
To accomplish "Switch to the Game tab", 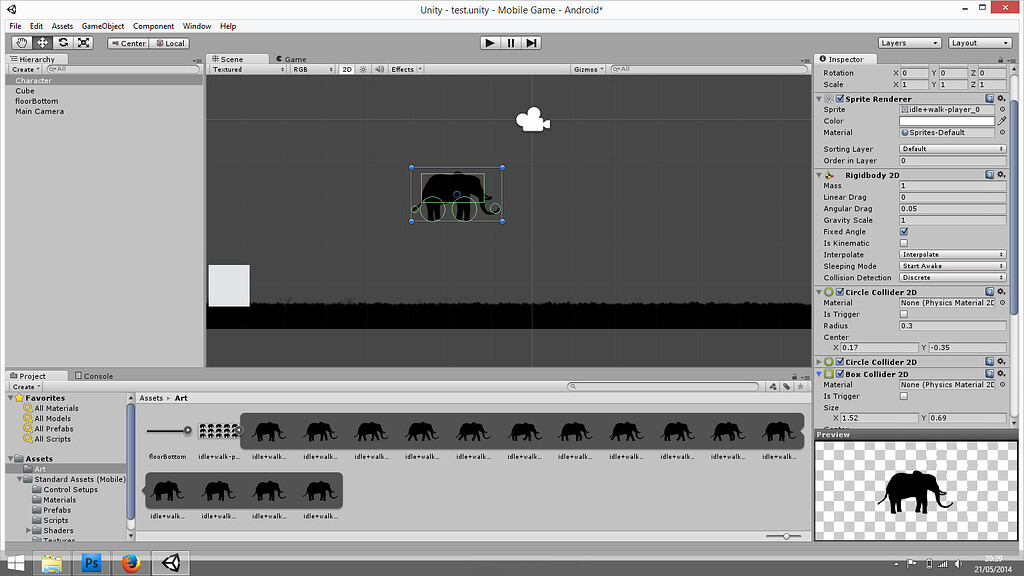I will [x=290, y=58].
